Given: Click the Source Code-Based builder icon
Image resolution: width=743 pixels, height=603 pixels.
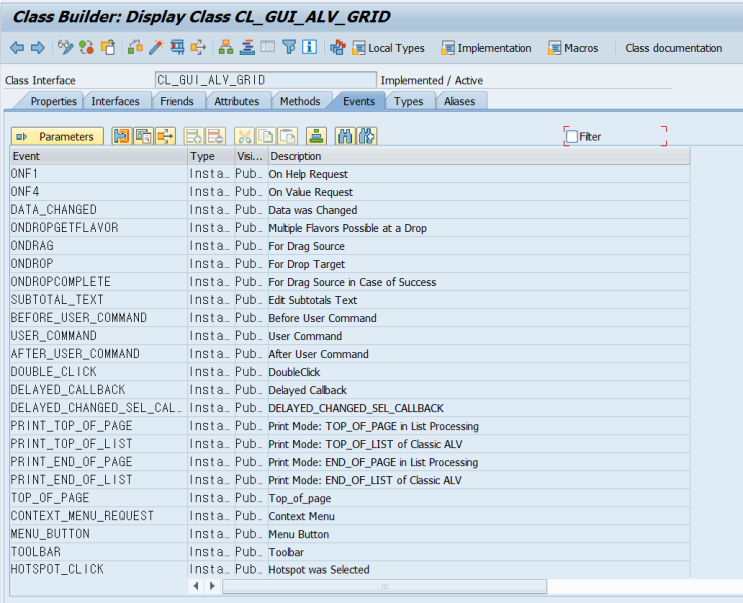Looking at the screenshot, I should (x=338, y=47).
